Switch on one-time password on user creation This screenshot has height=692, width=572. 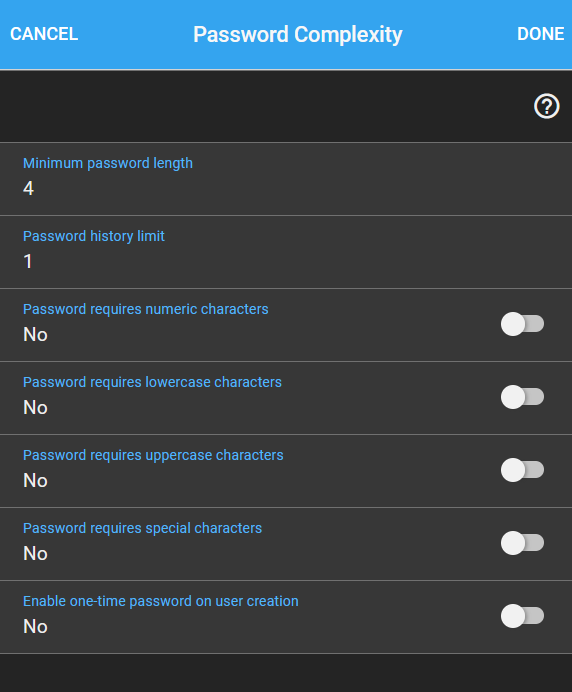coord(522,616)
